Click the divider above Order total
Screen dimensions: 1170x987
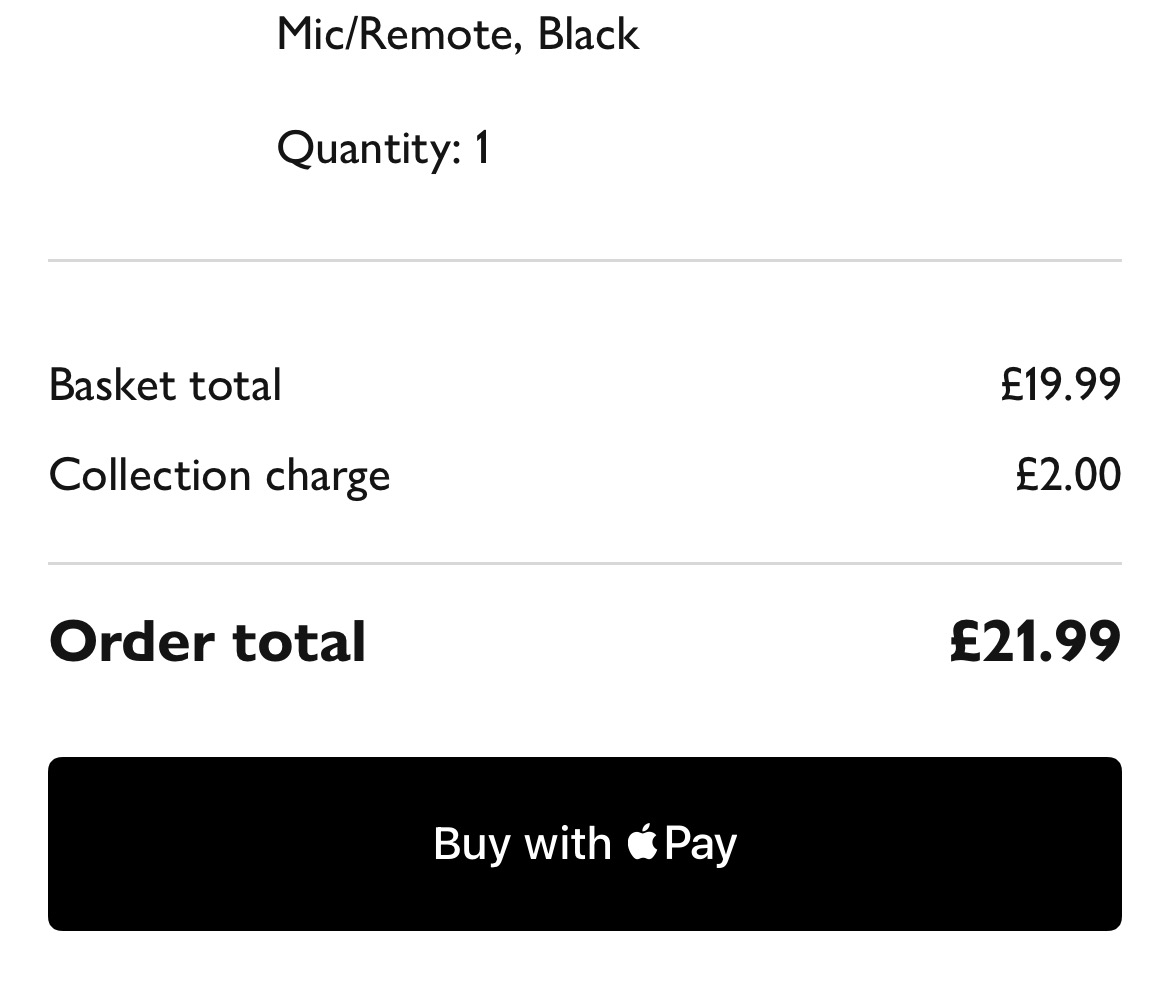[585, 563]
